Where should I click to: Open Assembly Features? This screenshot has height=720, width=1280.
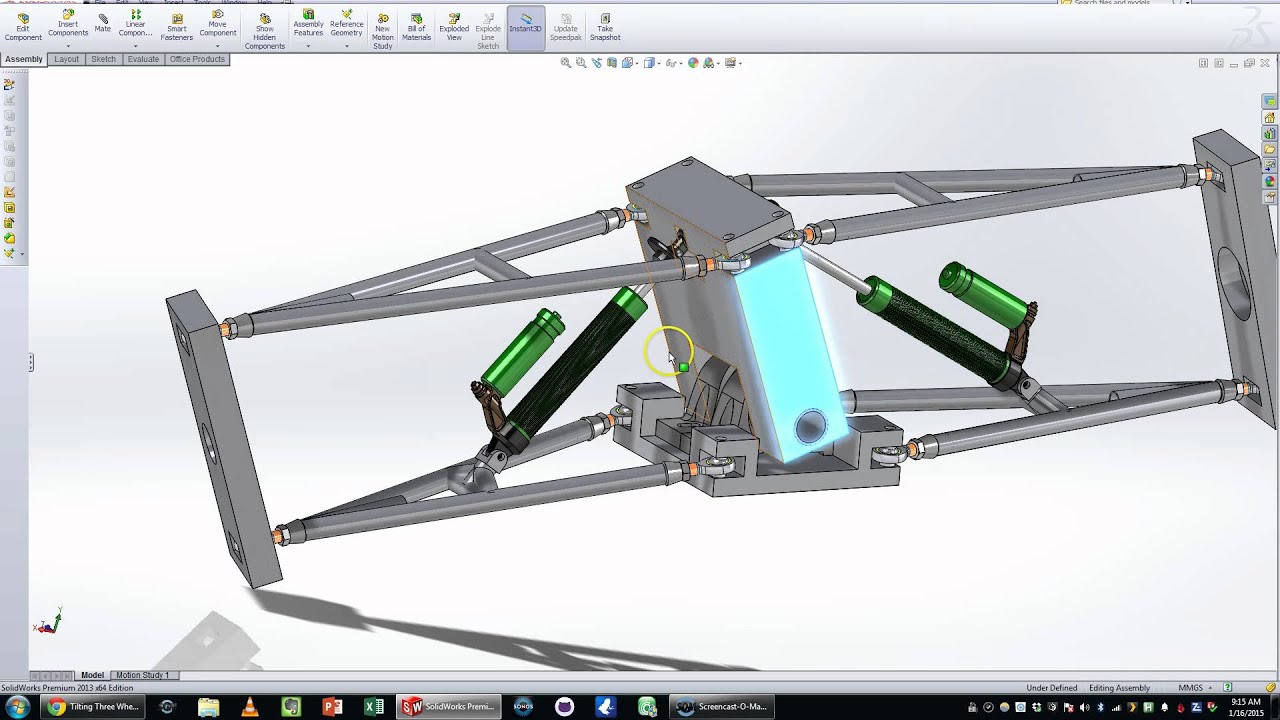(308, 25)
